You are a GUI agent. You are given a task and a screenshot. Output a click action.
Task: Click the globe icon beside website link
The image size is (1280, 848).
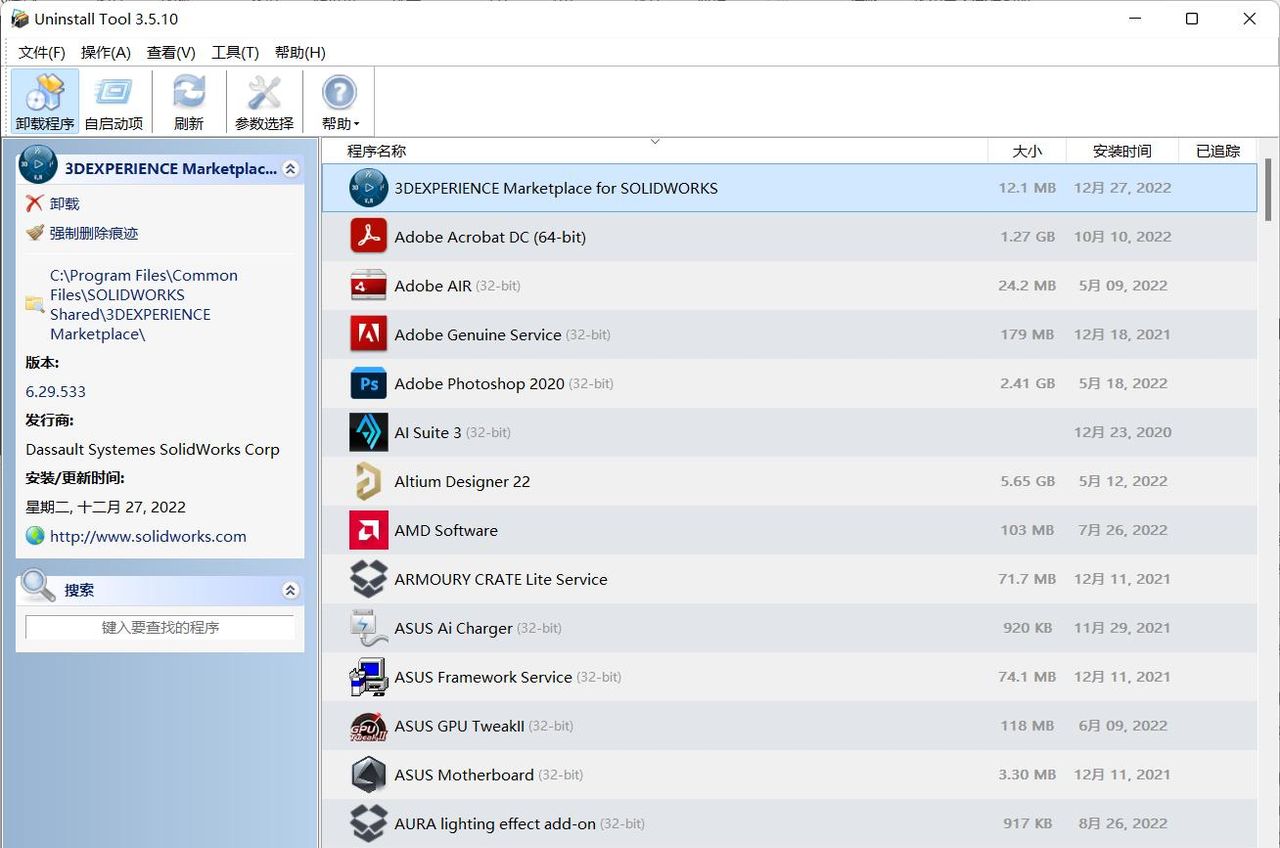[x=35, y=536]
